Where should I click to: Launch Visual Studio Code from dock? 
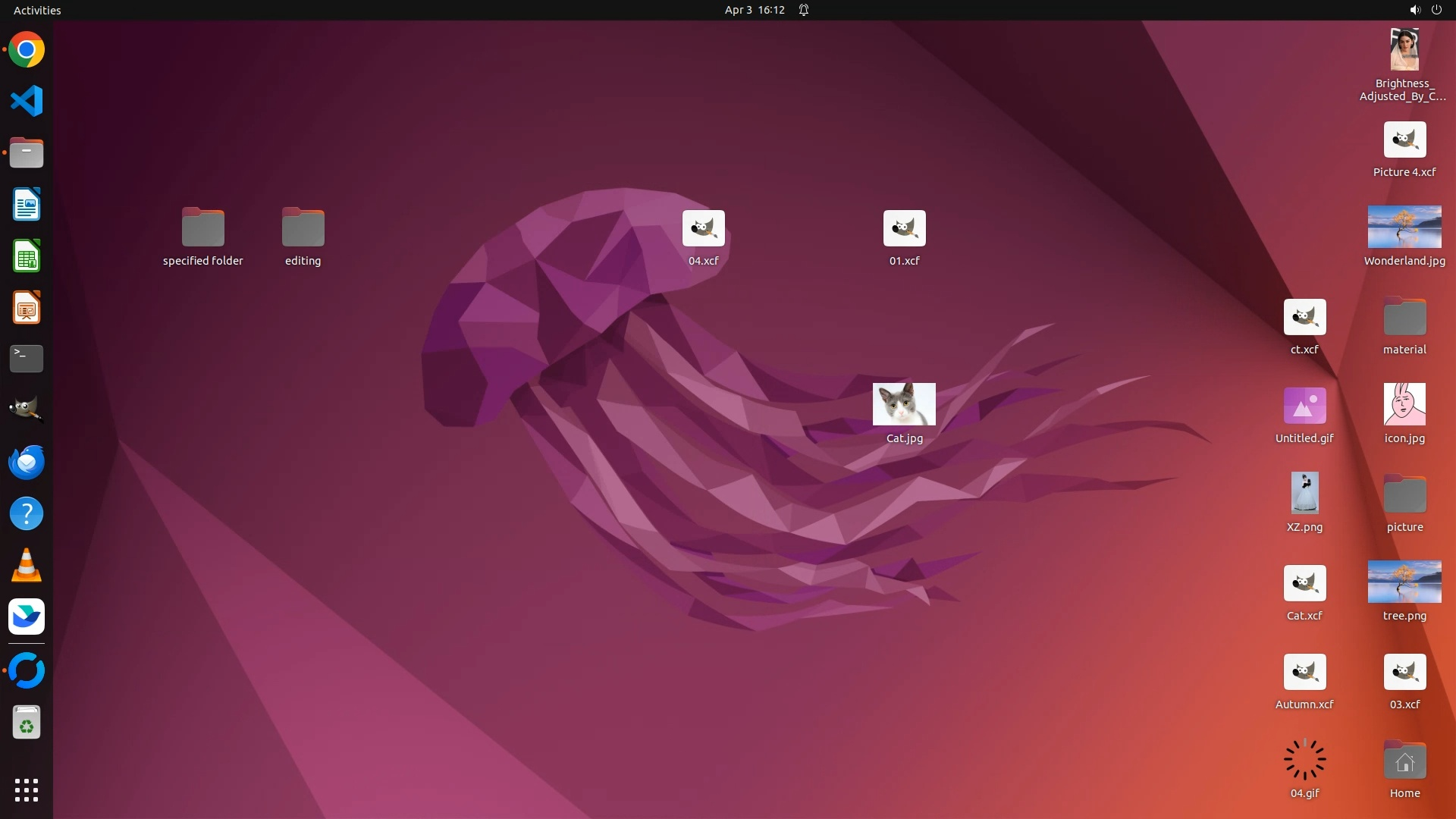pyautogui.click(x=27, y=101)
